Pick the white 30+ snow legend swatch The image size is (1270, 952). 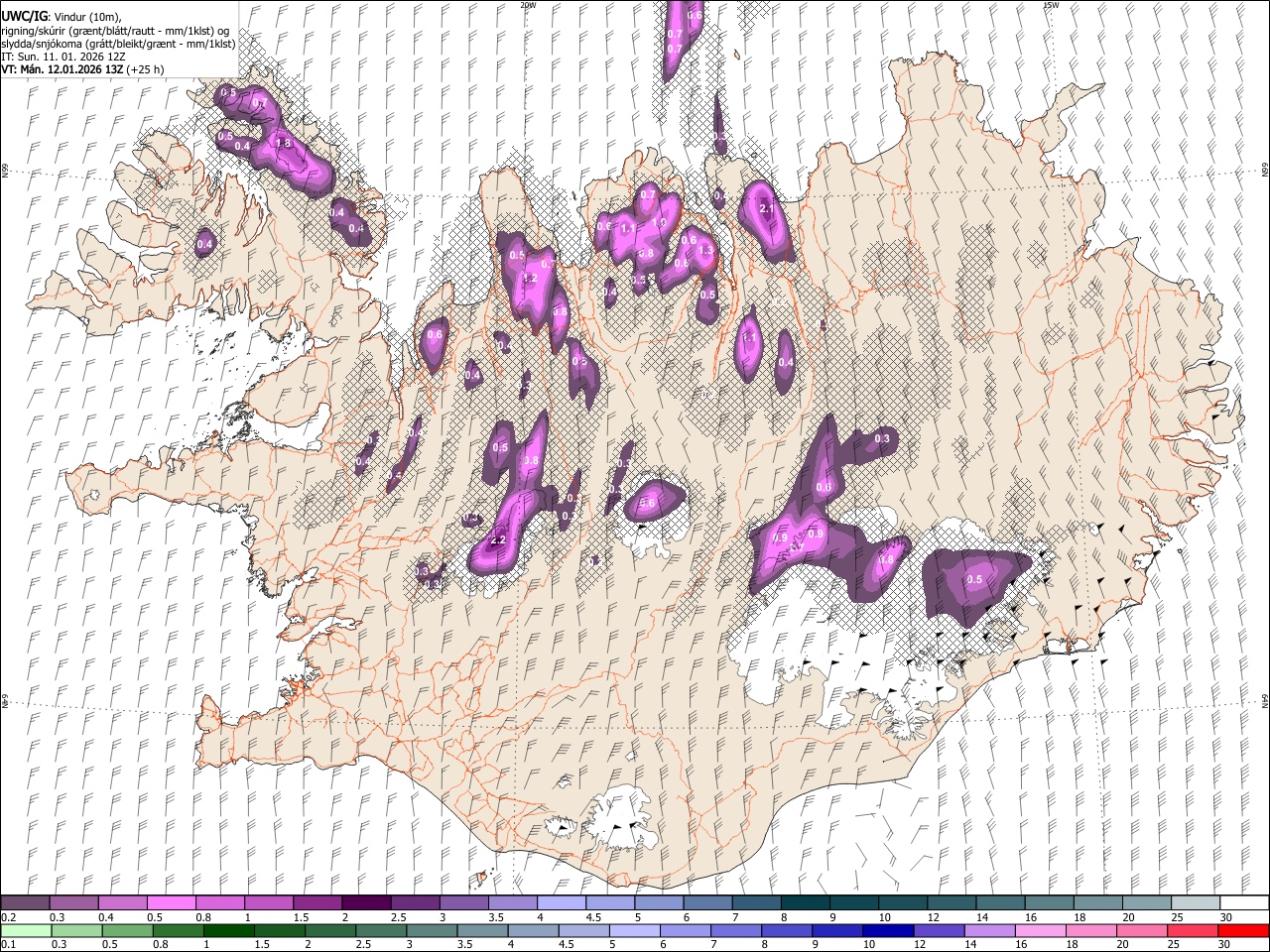(1243, 902)
